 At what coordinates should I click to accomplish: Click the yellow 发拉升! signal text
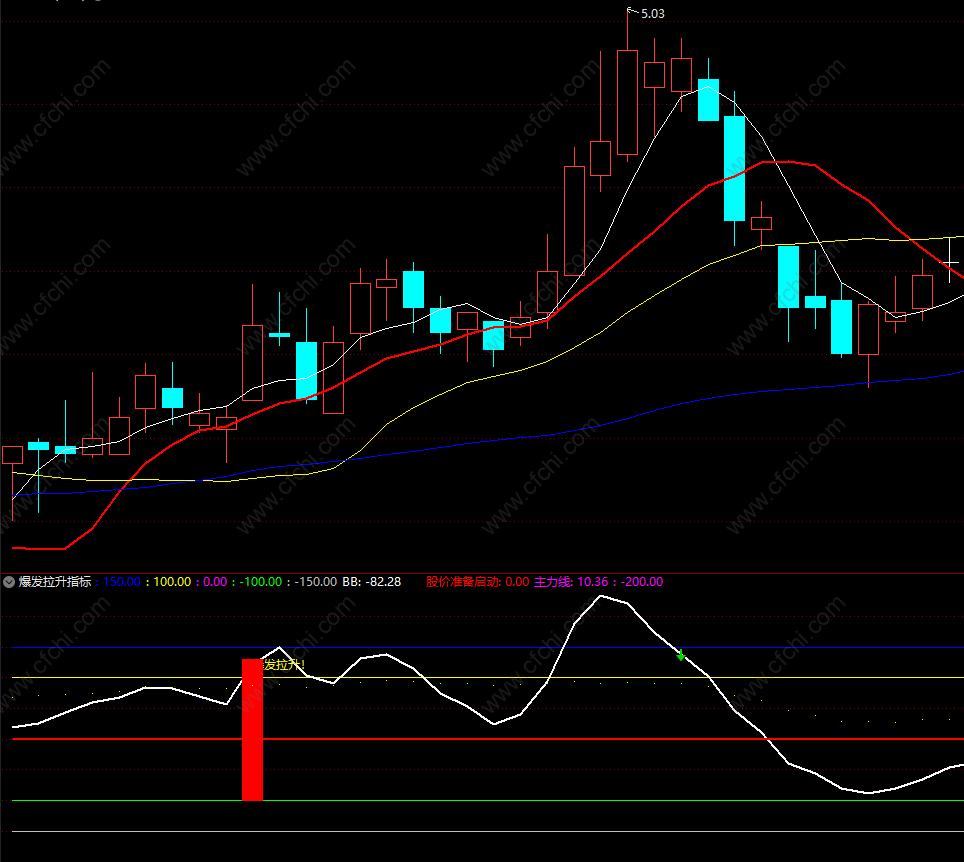(283, 665)
